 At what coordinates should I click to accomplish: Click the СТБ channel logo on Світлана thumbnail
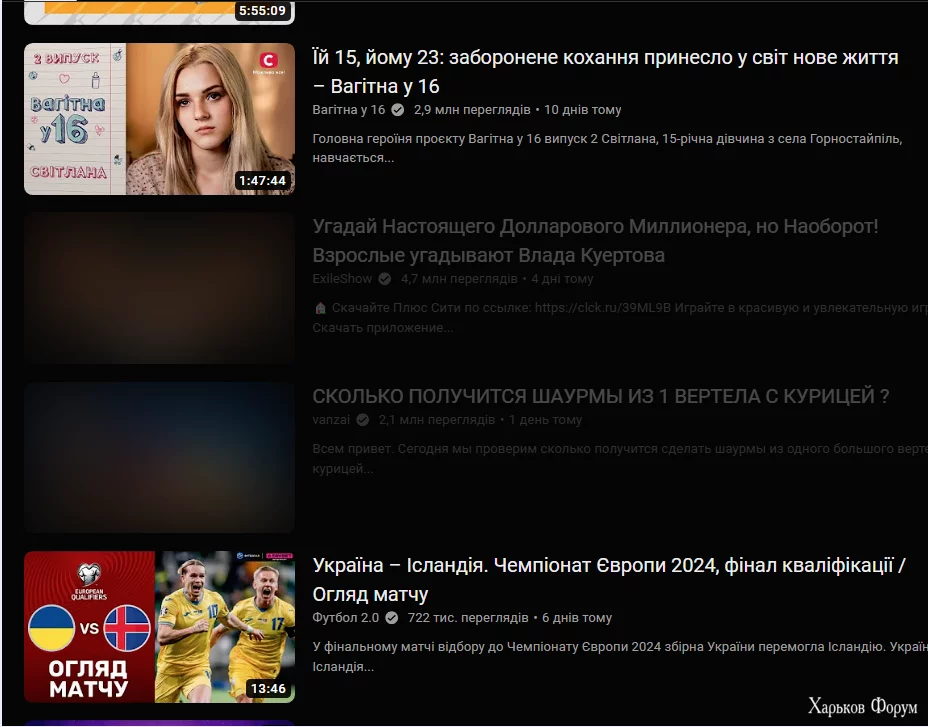pos(269,62)
